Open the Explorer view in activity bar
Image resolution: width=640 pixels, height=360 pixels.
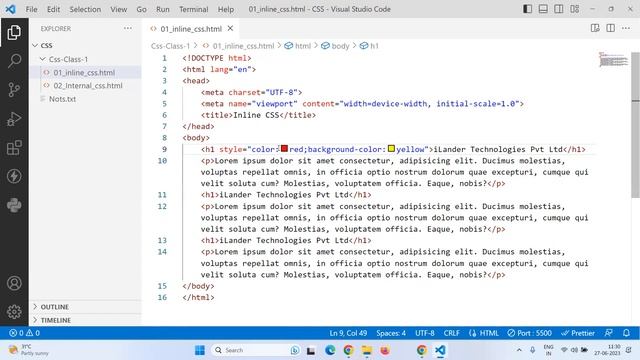[14, 33]
